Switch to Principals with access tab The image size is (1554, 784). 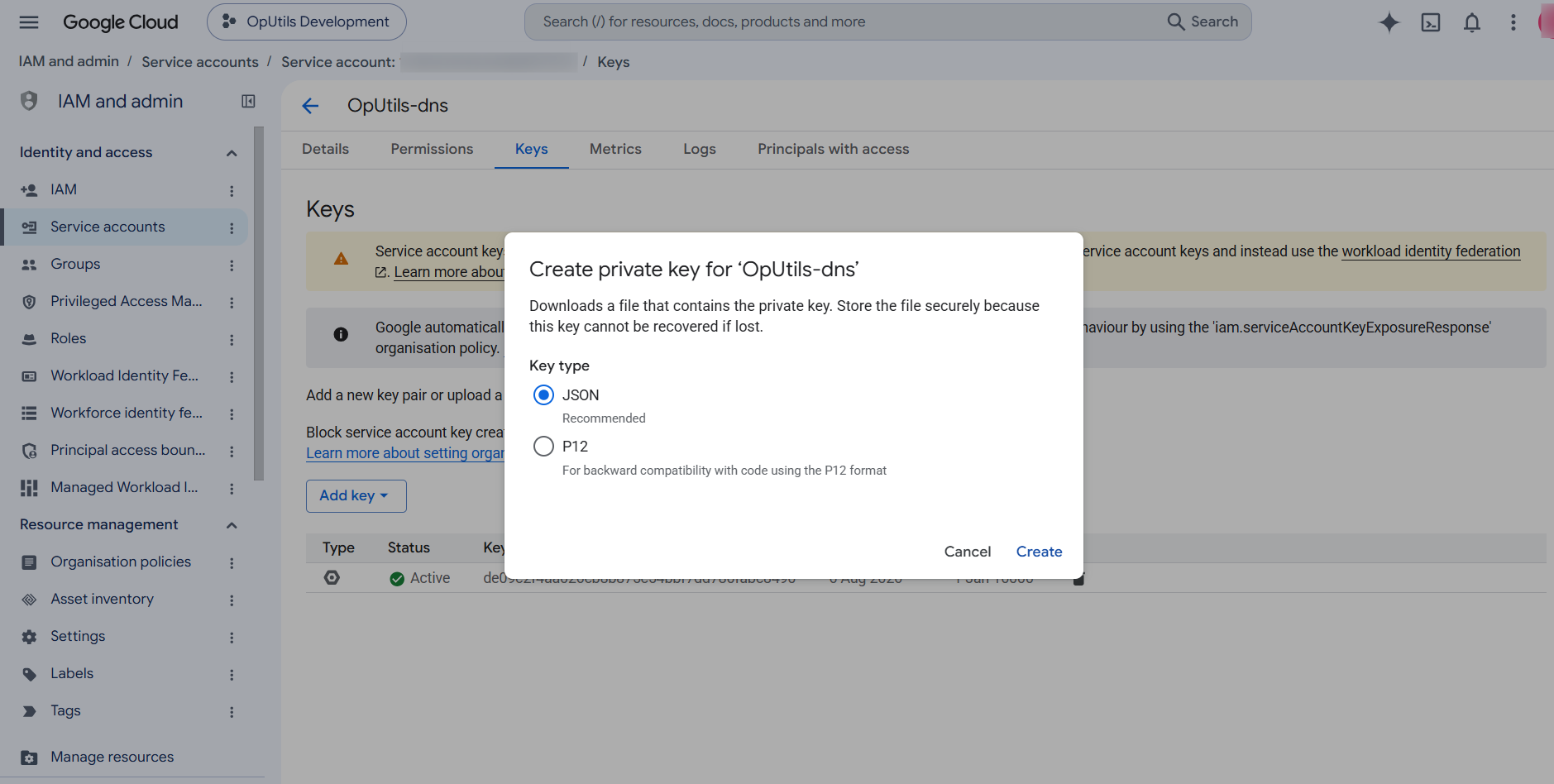pyautogui.click(x=833, y=149)
